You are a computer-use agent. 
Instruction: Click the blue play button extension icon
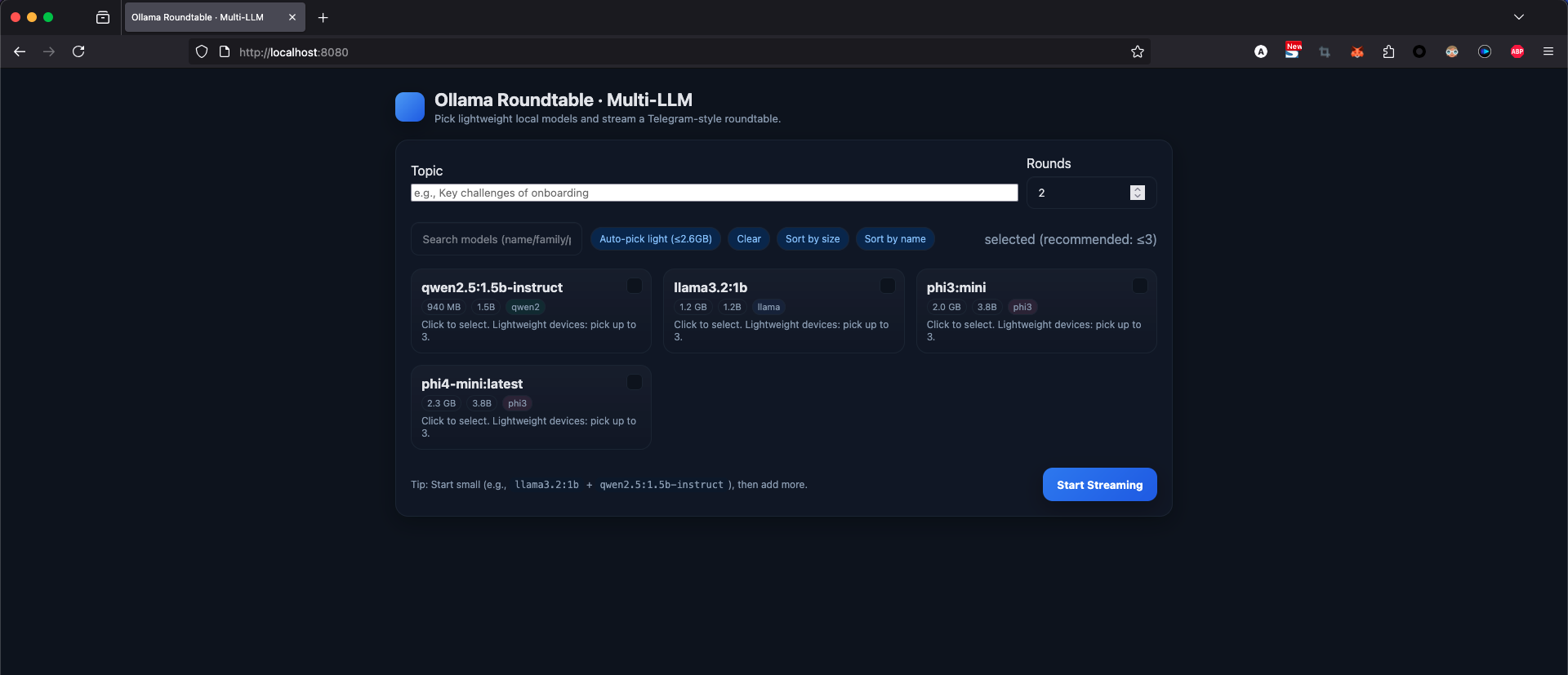(x=1485, y=51)
